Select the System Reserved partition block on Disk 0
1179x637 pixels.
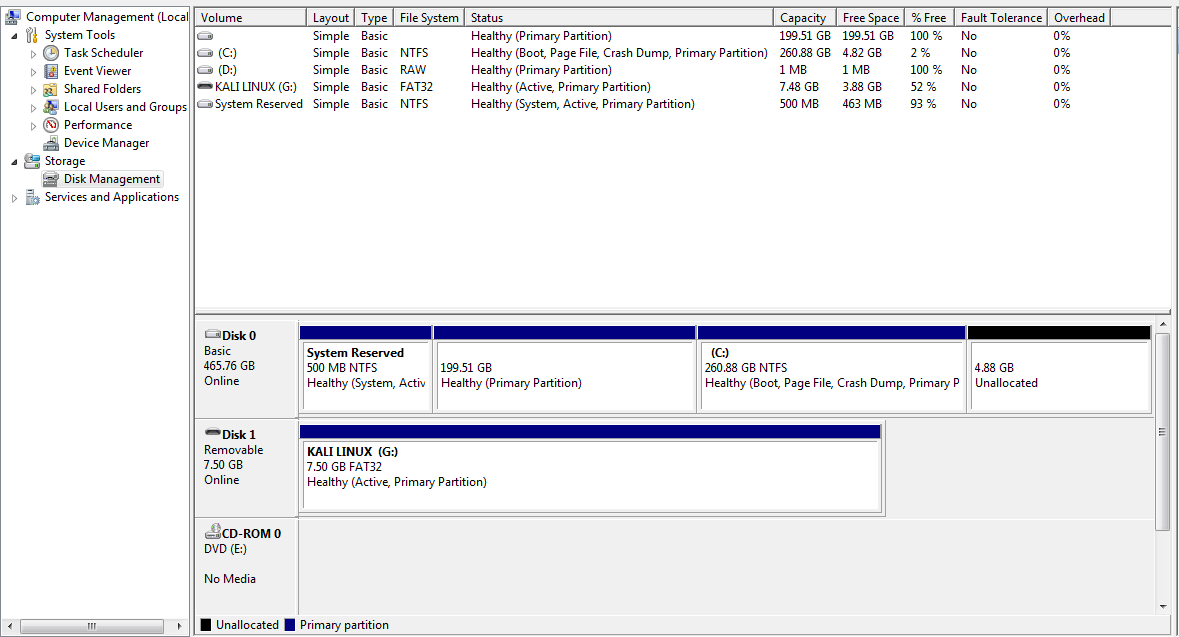[x=366, y=369]
